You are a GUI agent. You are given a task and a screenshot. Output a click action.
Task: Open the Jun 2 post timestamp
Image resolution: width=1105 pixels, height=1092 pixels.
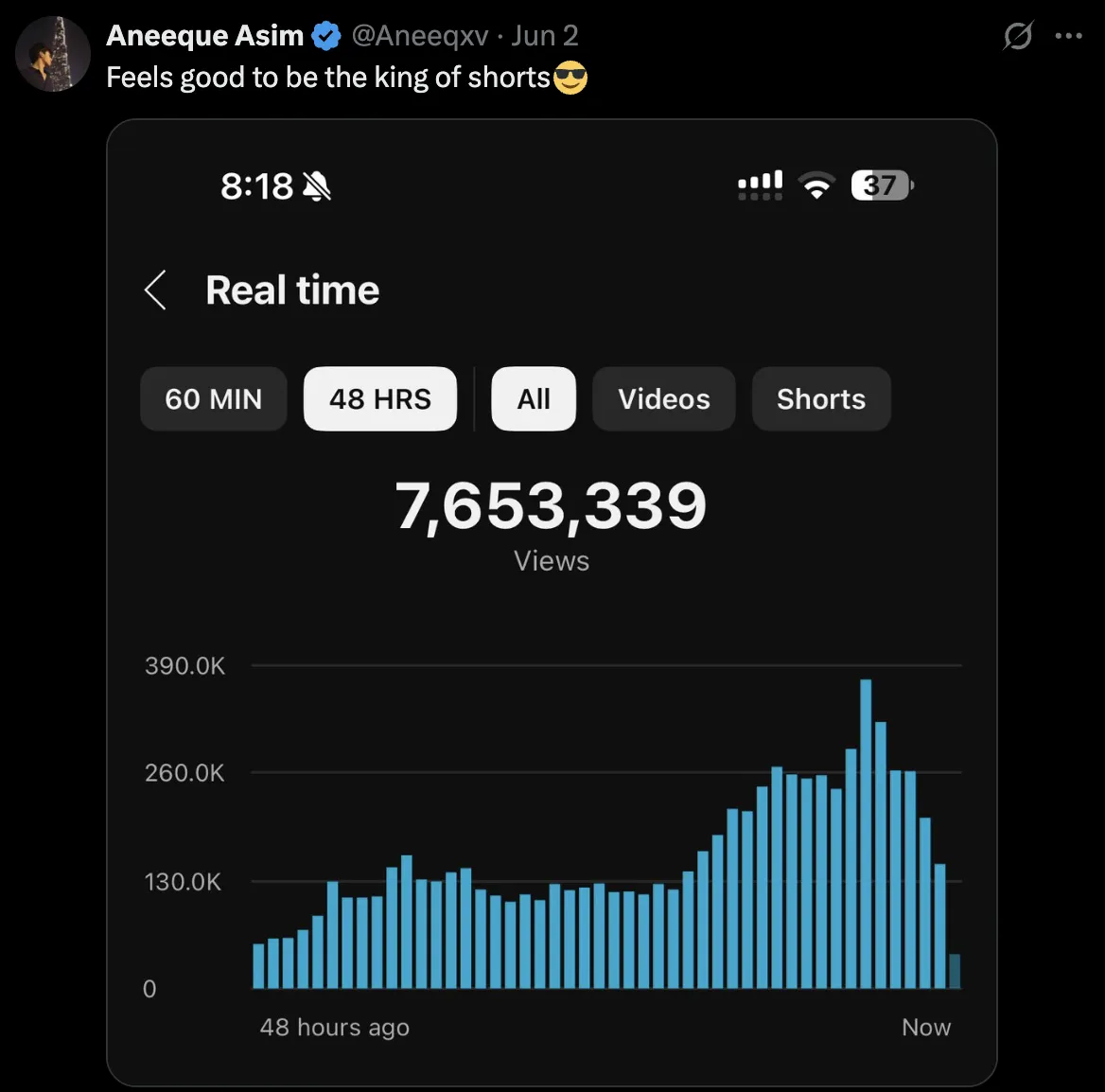tap(545, 36)
